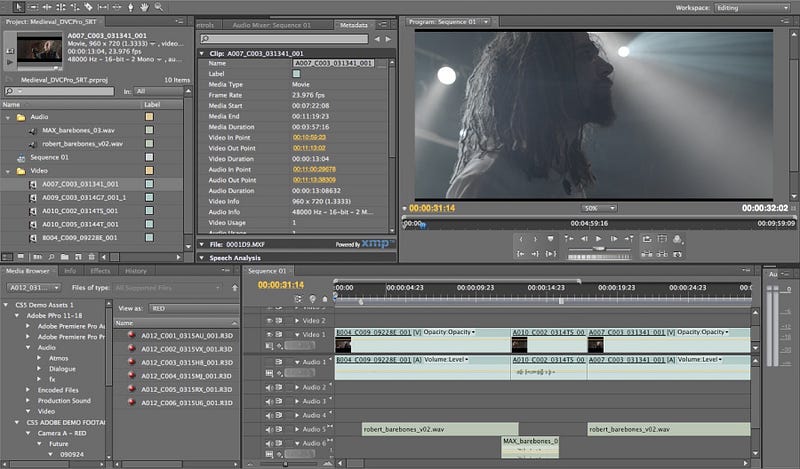Screen dimensions: 800x469
Task: Toggle Video 1 track eye visibility
Action: coord(269,334)
